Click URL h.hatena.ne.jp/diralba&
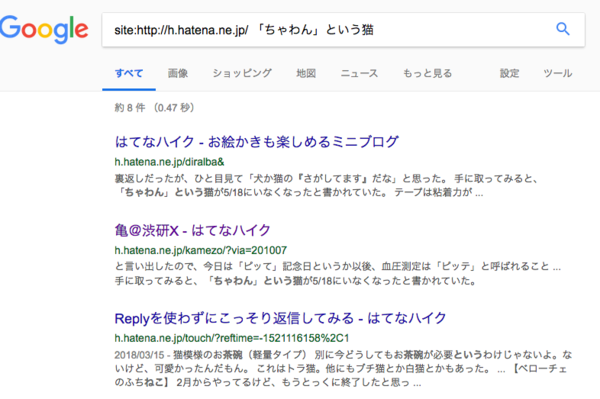 [169, 162]
